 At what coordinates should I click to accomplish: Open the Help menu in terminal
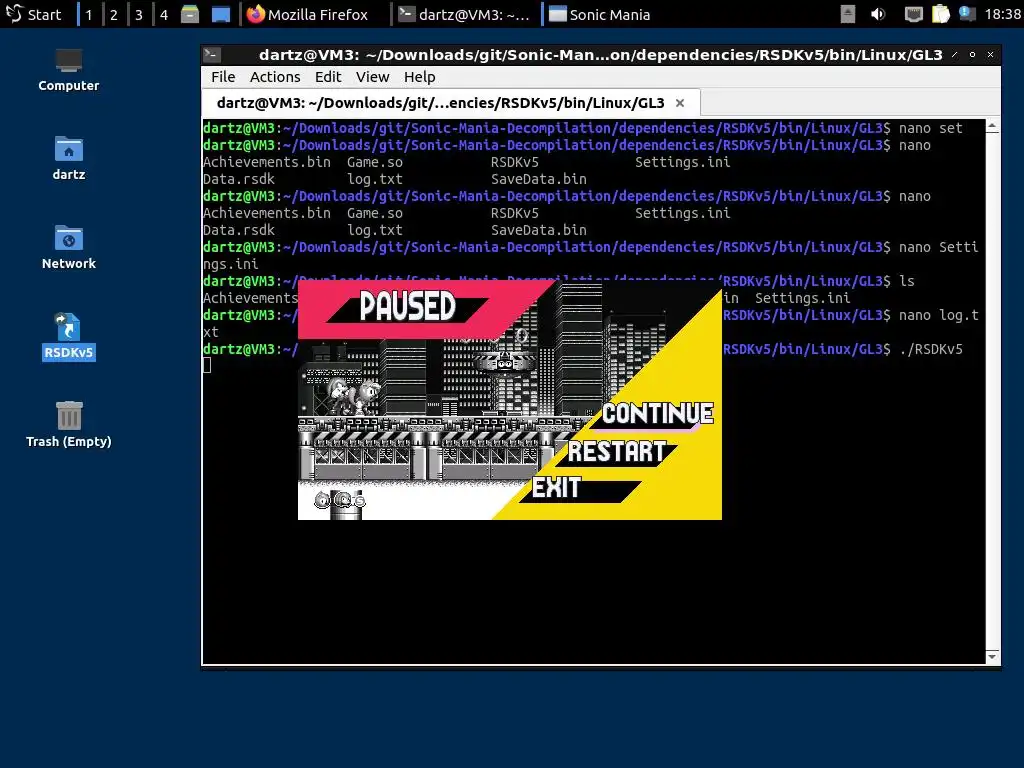point(419,77)
